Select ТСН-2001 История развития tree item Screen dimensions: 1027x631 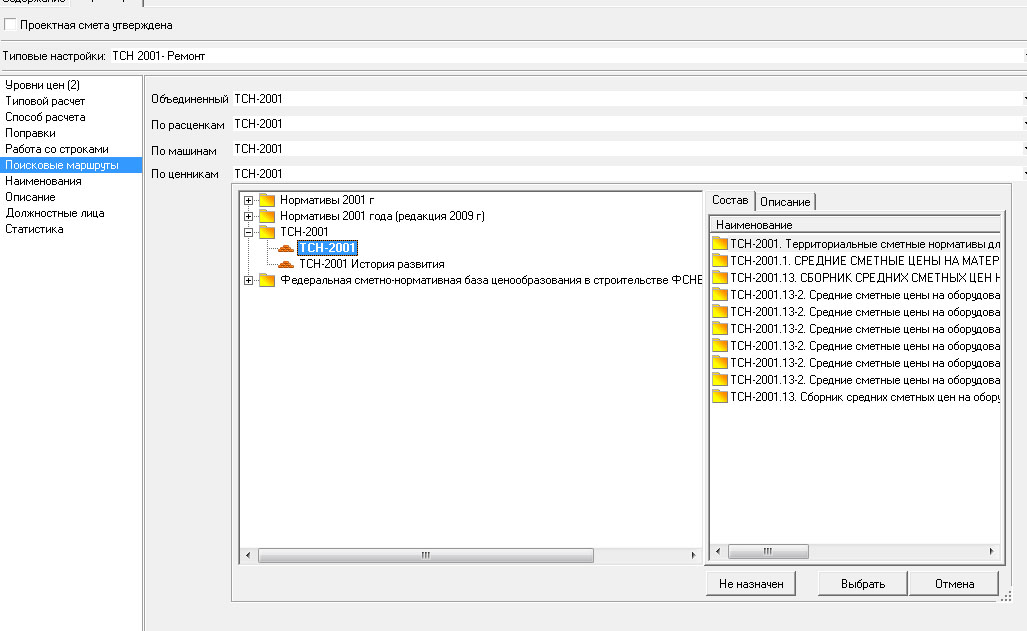[x=371, y=264]
